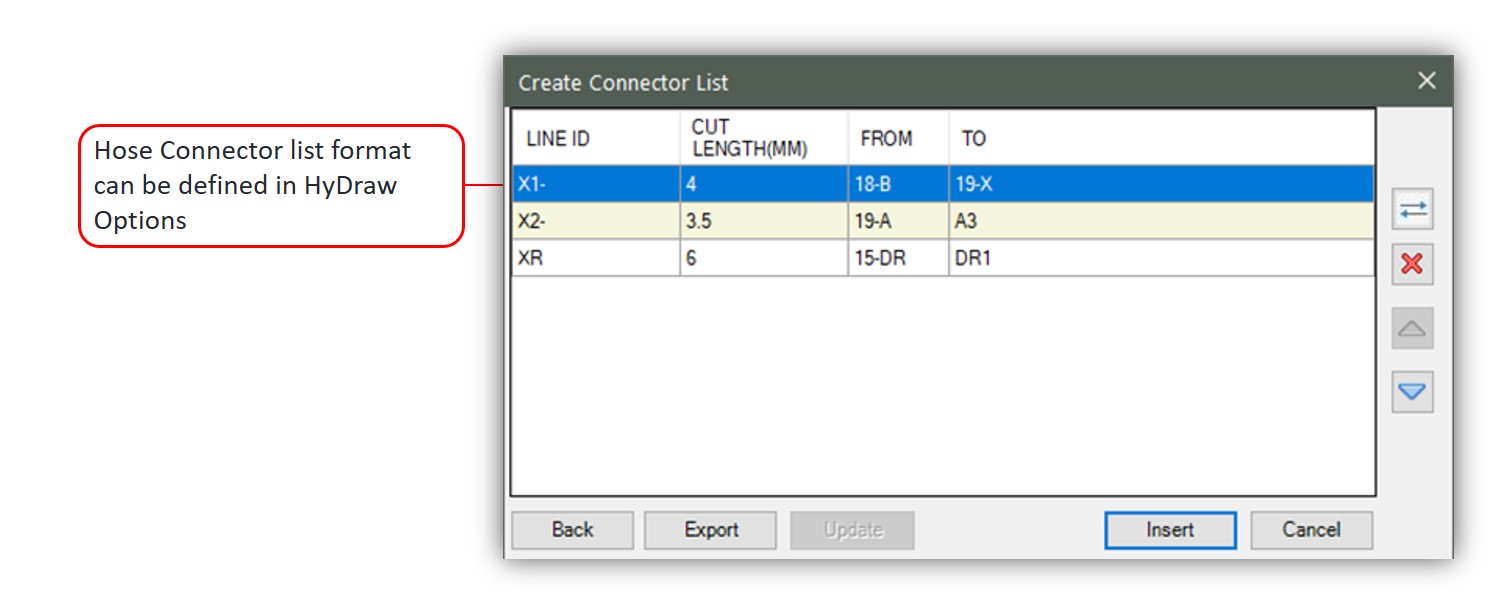
Task: Close the Create Connector List dialog
Action: tap(1426, 81)
